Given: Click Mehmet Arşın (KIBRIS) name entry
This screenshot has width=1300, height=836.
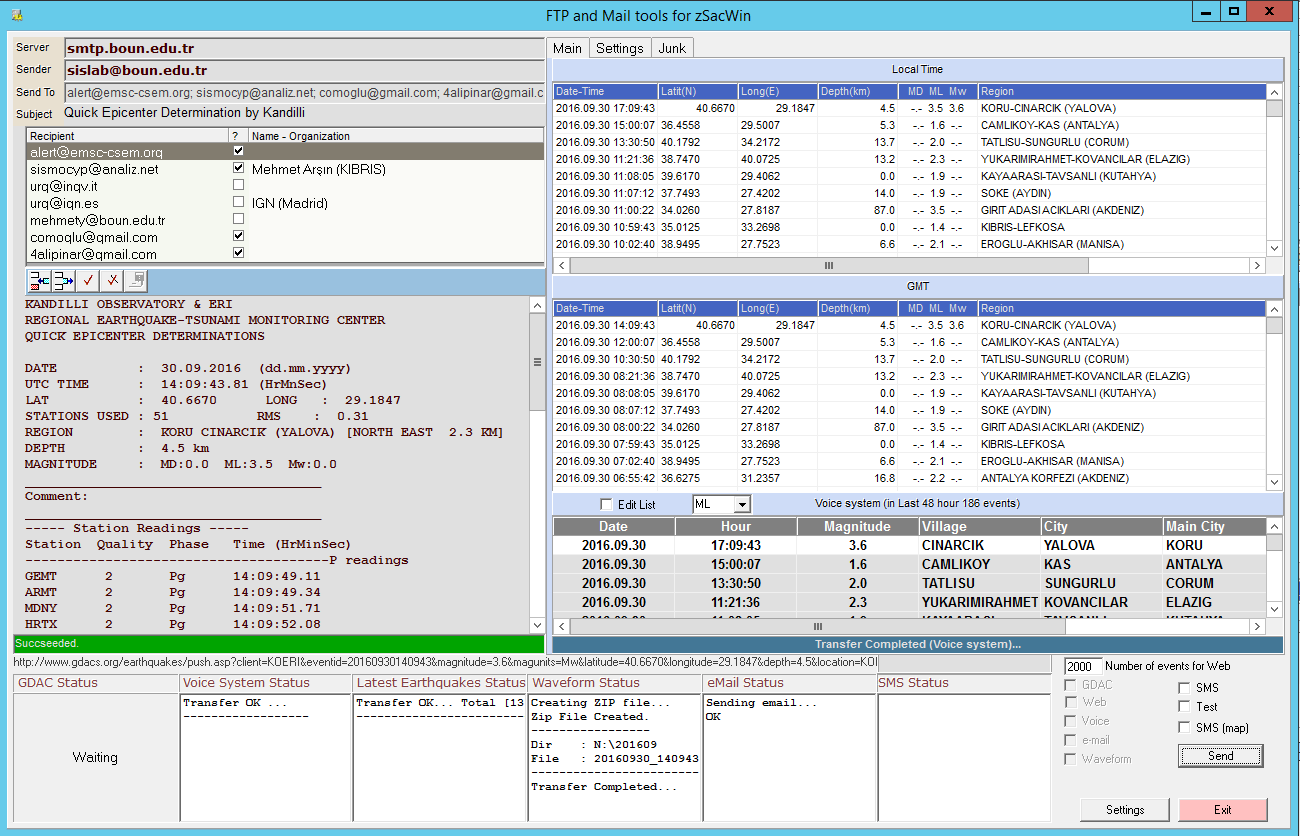Looking at the screenshot, I should (318, 169).
